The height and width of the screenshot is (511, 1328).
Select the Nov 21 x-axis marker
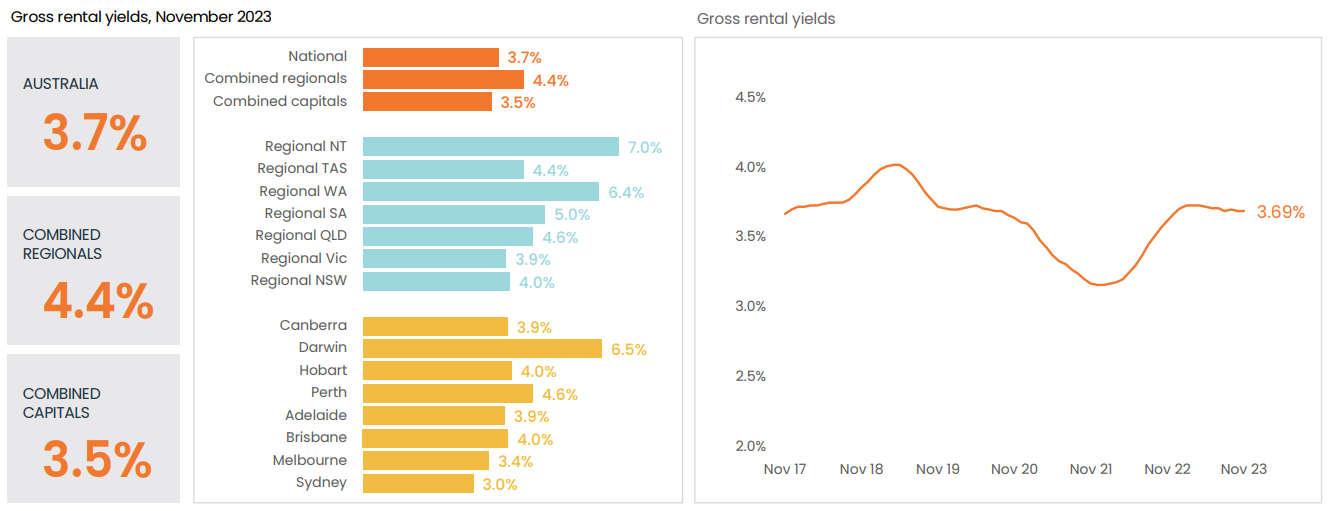(x=1091, y=469)
